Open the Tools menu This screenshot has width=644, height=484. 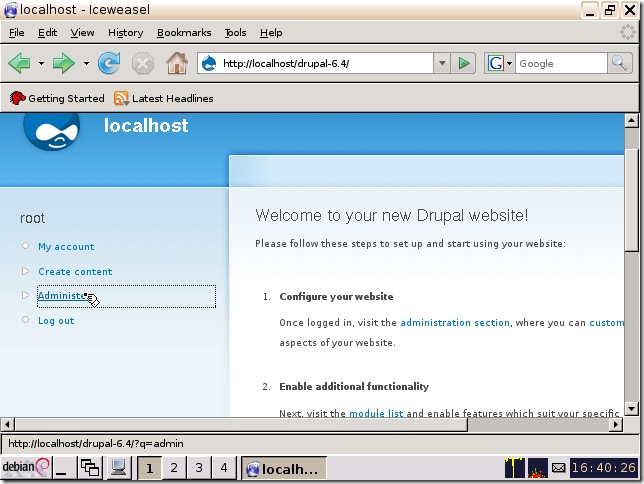(235, 32)
